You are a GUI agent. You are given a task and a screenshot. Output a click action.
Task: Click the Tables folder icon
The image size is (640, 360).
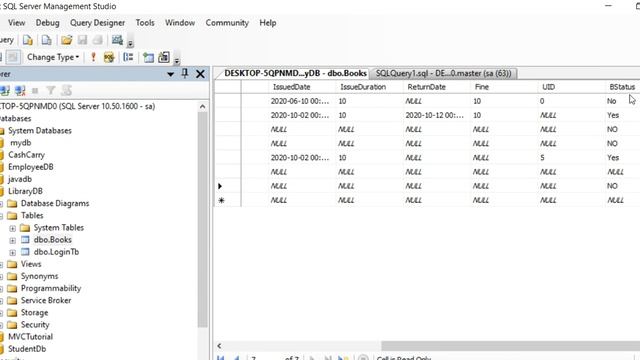12,216
